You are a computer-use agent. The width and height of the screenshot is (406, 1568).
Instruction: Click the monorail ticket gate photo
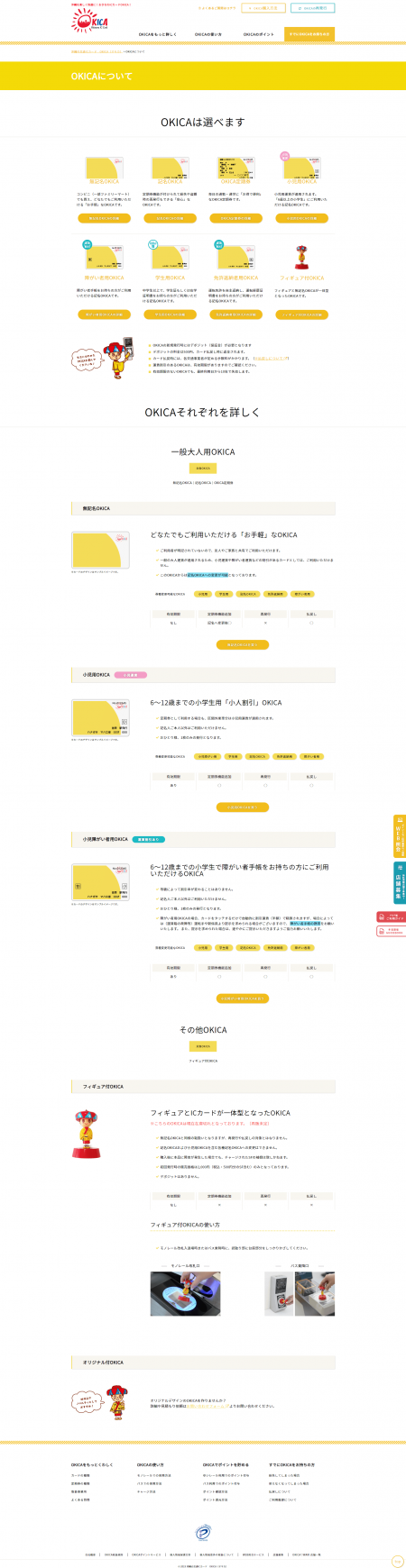(185, 1293)
